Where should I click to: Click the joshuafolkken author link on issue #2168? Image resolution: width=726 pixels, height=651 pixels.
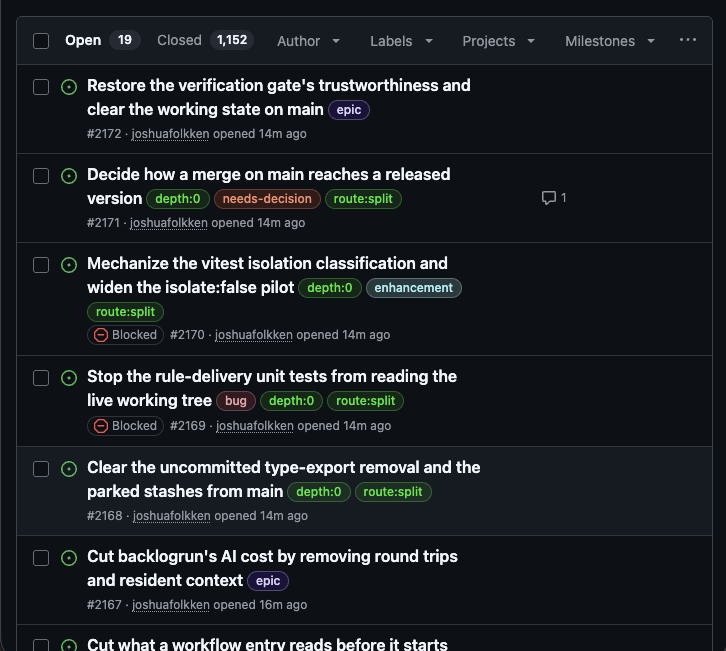click(x=172, y=516)
